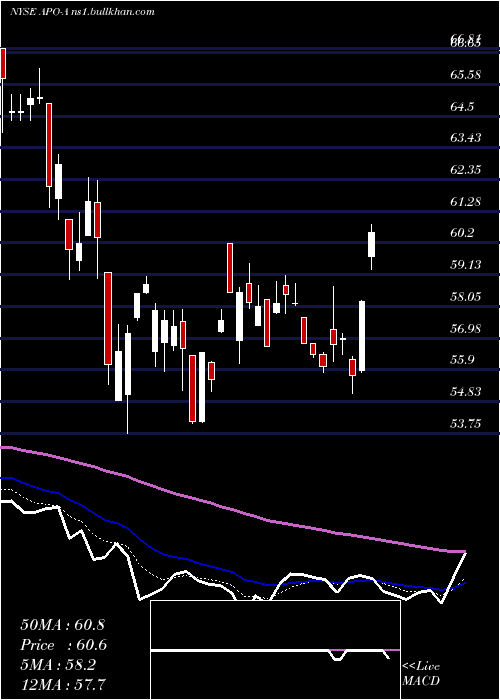Select the first red candlestick at chart top
500x700 pixels.
[x=3, y=63]
